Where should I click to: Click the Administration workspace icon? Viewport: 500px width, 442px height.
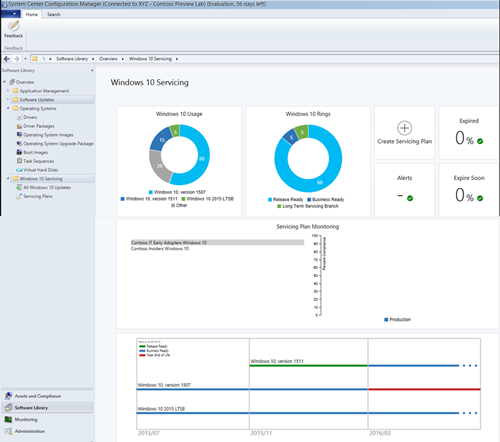tap(8, 431)
